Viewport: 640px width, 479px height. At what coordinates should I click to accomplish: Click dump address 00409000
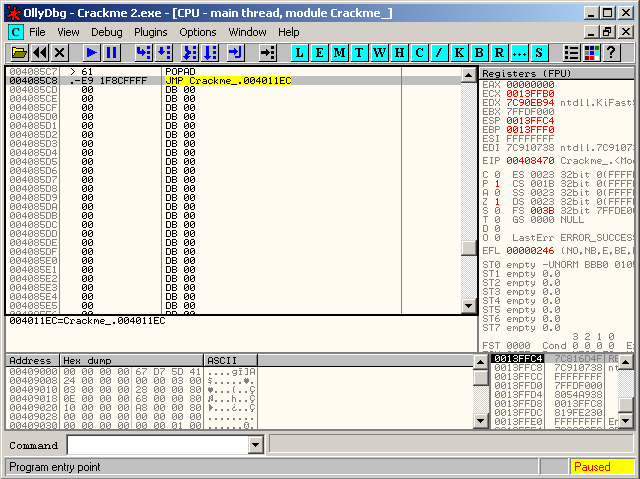(x=33, y=372)
